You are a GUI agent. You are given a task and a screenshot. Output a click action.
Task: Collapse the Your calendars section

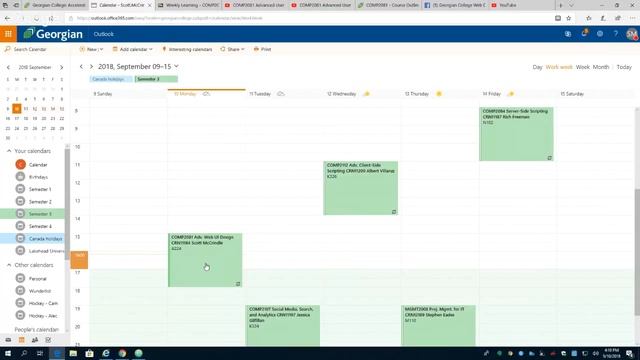click(x=9, y=151)
